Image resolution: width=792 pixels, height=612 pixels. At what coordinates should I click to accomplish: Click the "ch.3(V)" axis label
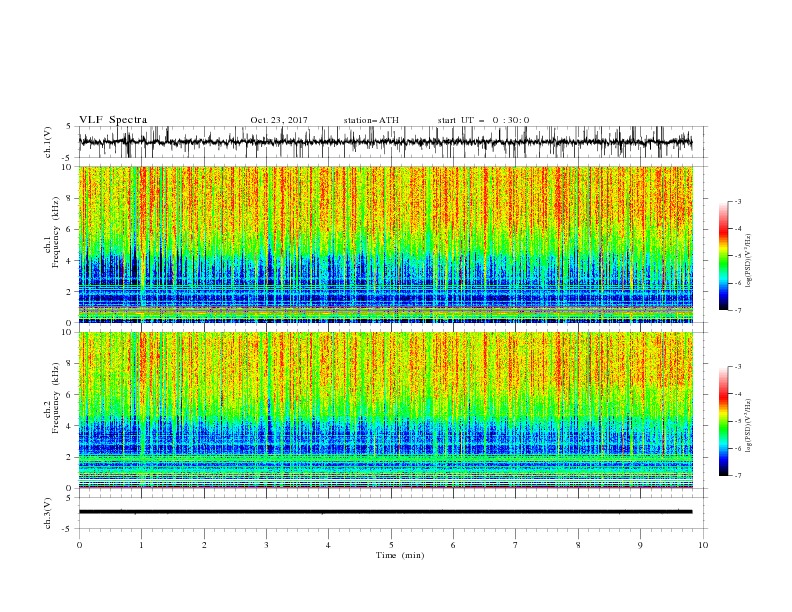point(48,513)
